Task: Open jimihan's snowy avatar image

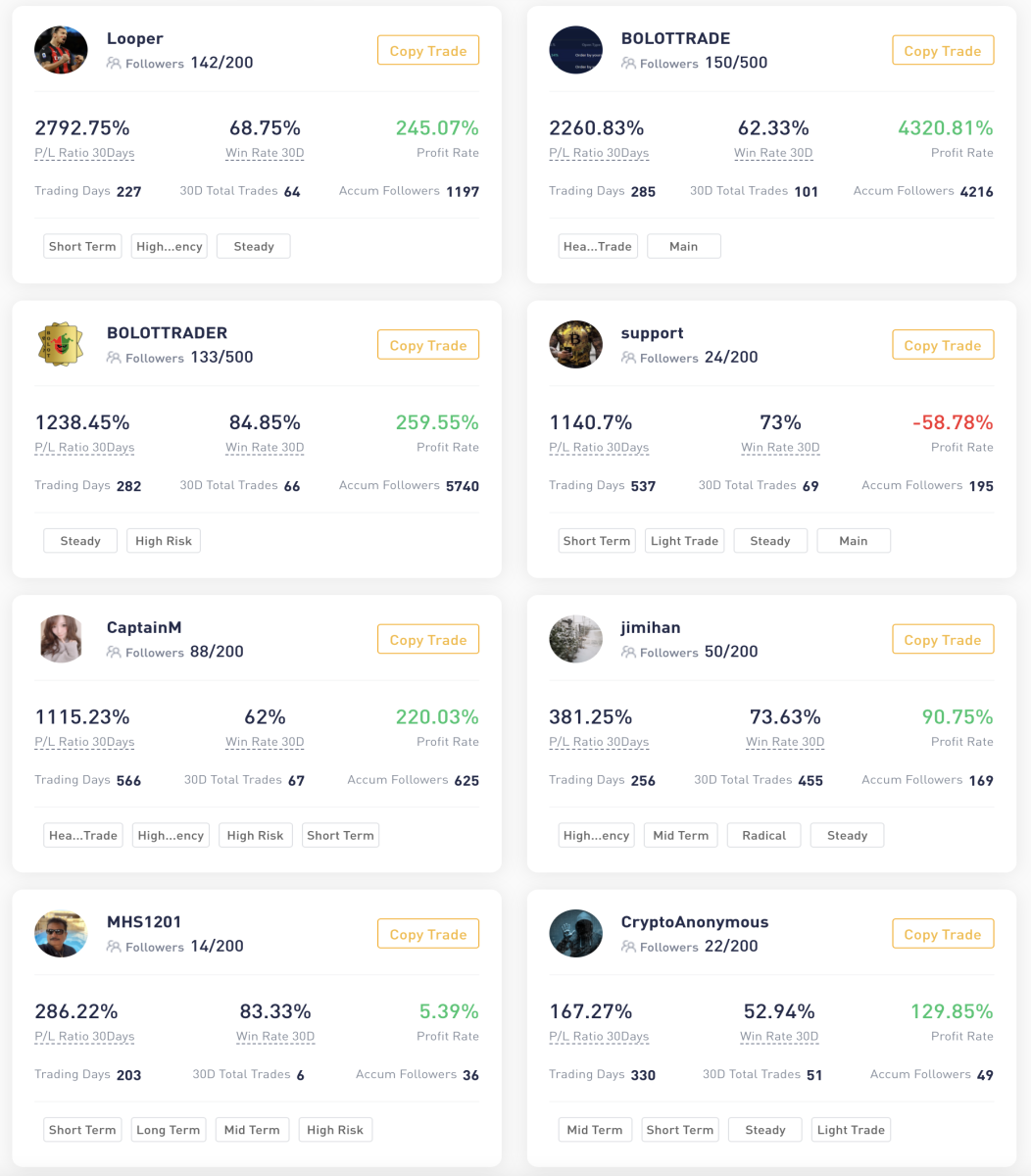Action: [x=575, y=639]
